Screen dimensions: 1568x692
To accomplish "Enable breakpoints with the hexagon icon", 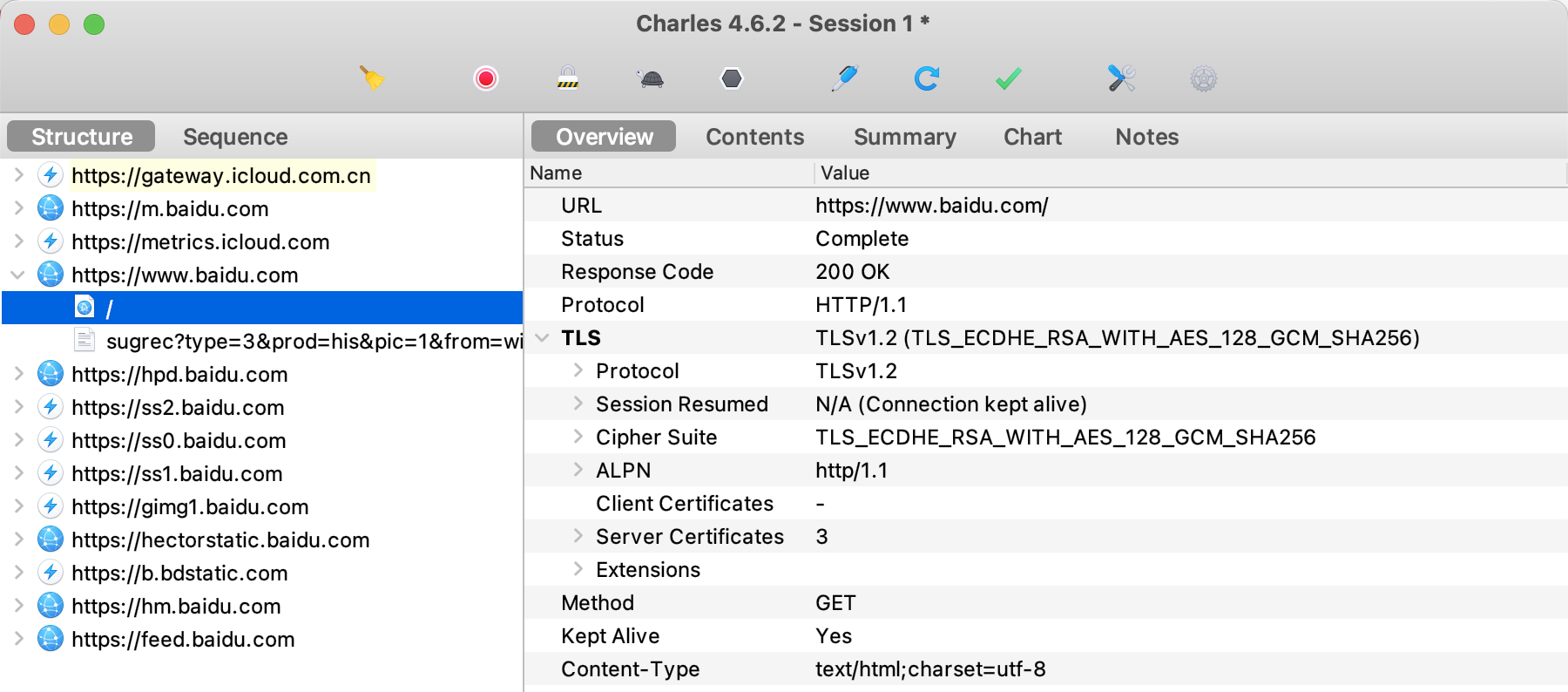I will pos(732,78).
